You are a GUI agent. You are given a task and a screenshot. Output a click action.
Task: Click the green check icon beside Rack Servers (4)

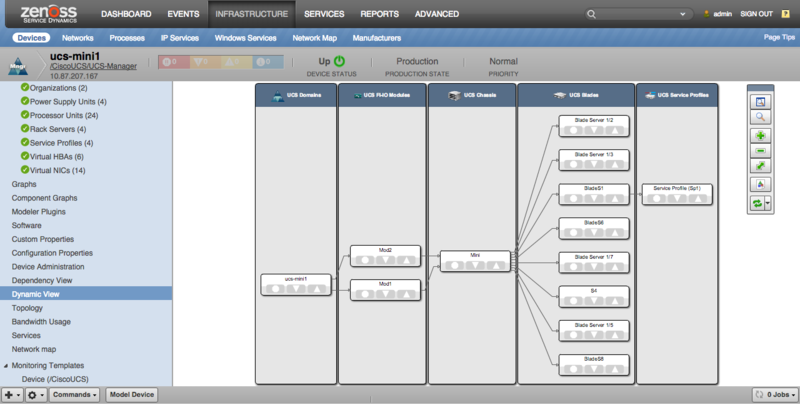tap(24, 129)
